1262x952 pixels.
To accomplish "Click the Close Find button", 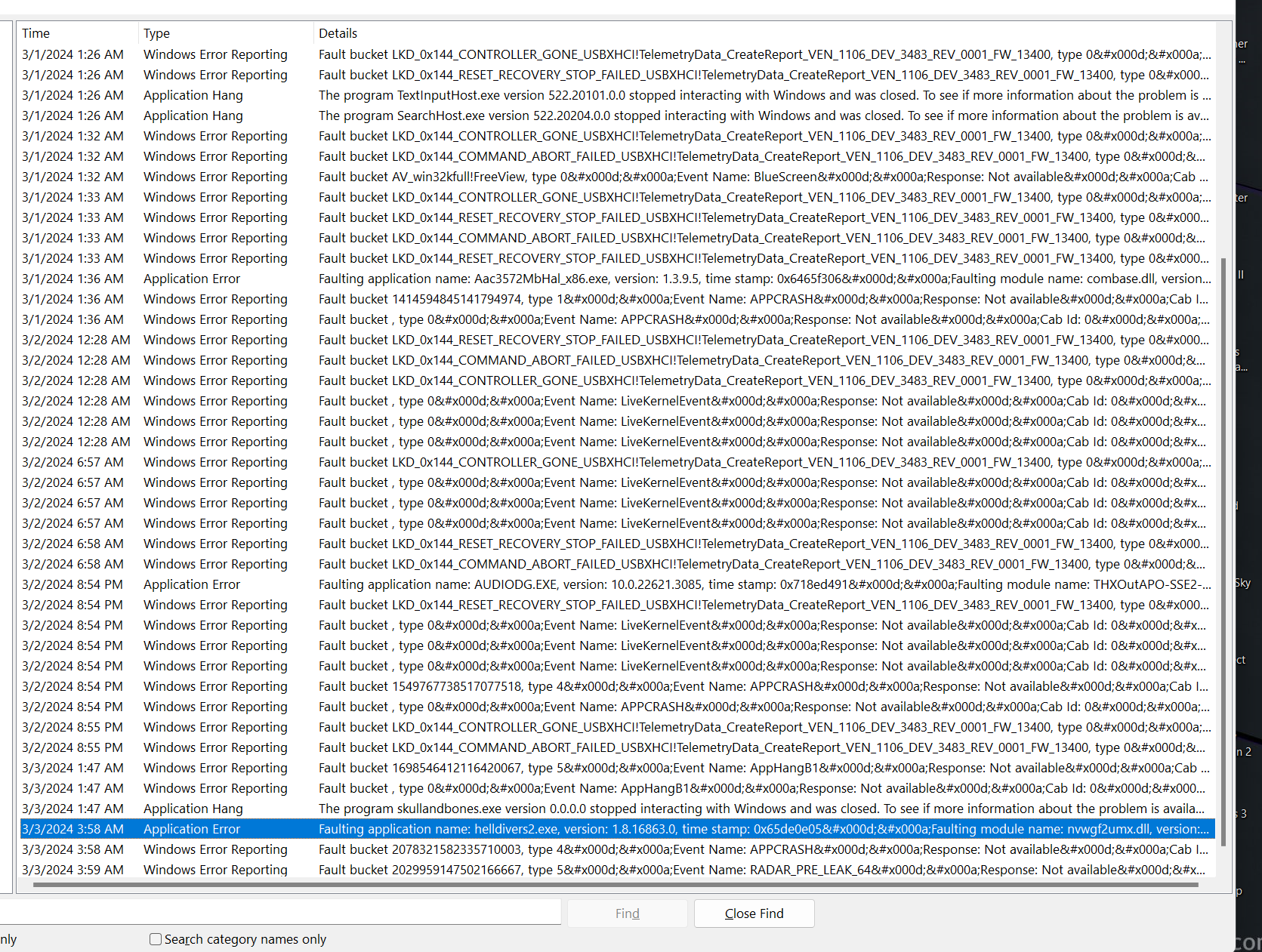I will (754, 913).
